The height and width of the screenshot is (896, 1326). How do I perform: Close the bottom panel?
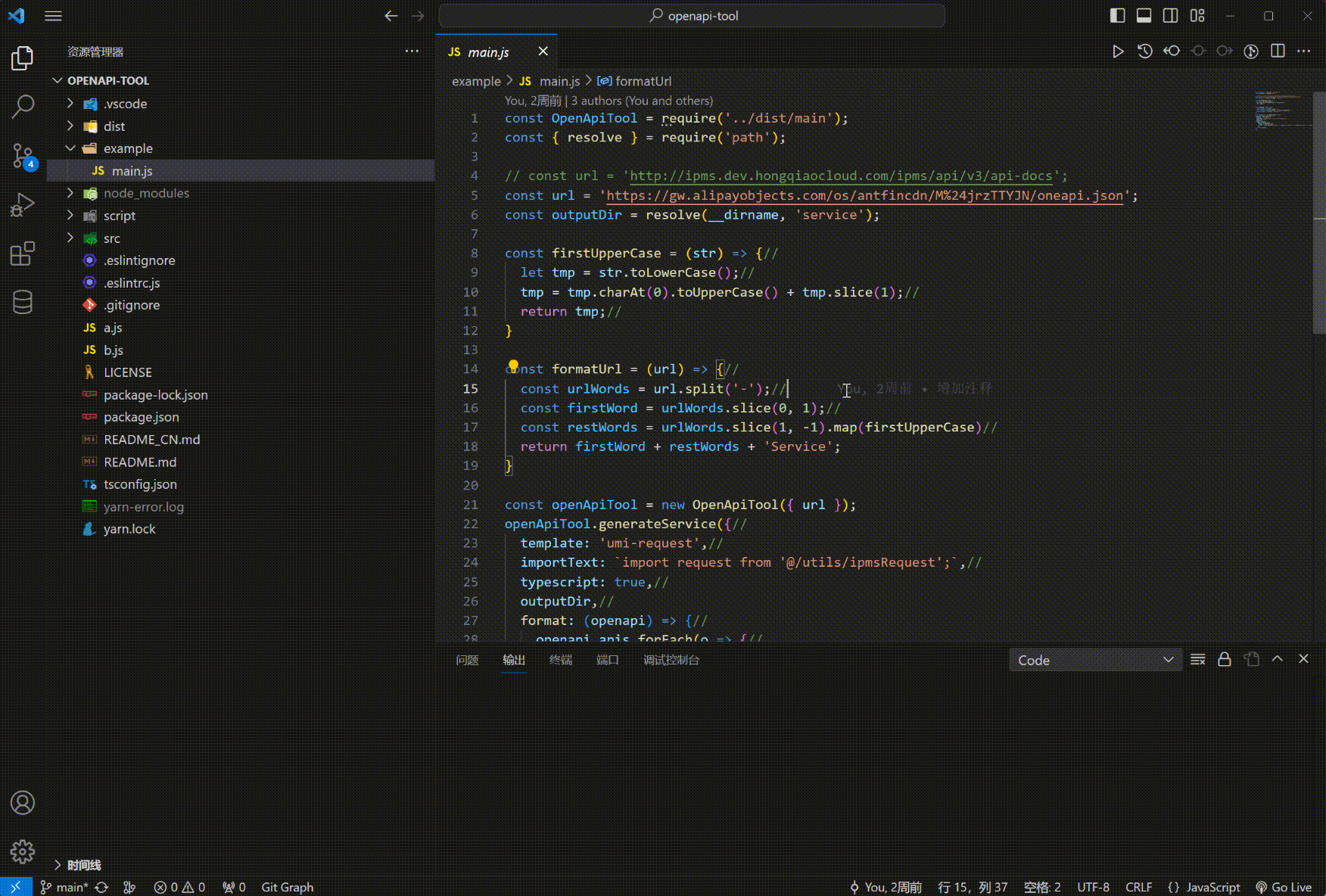(x=1303, y=659)
